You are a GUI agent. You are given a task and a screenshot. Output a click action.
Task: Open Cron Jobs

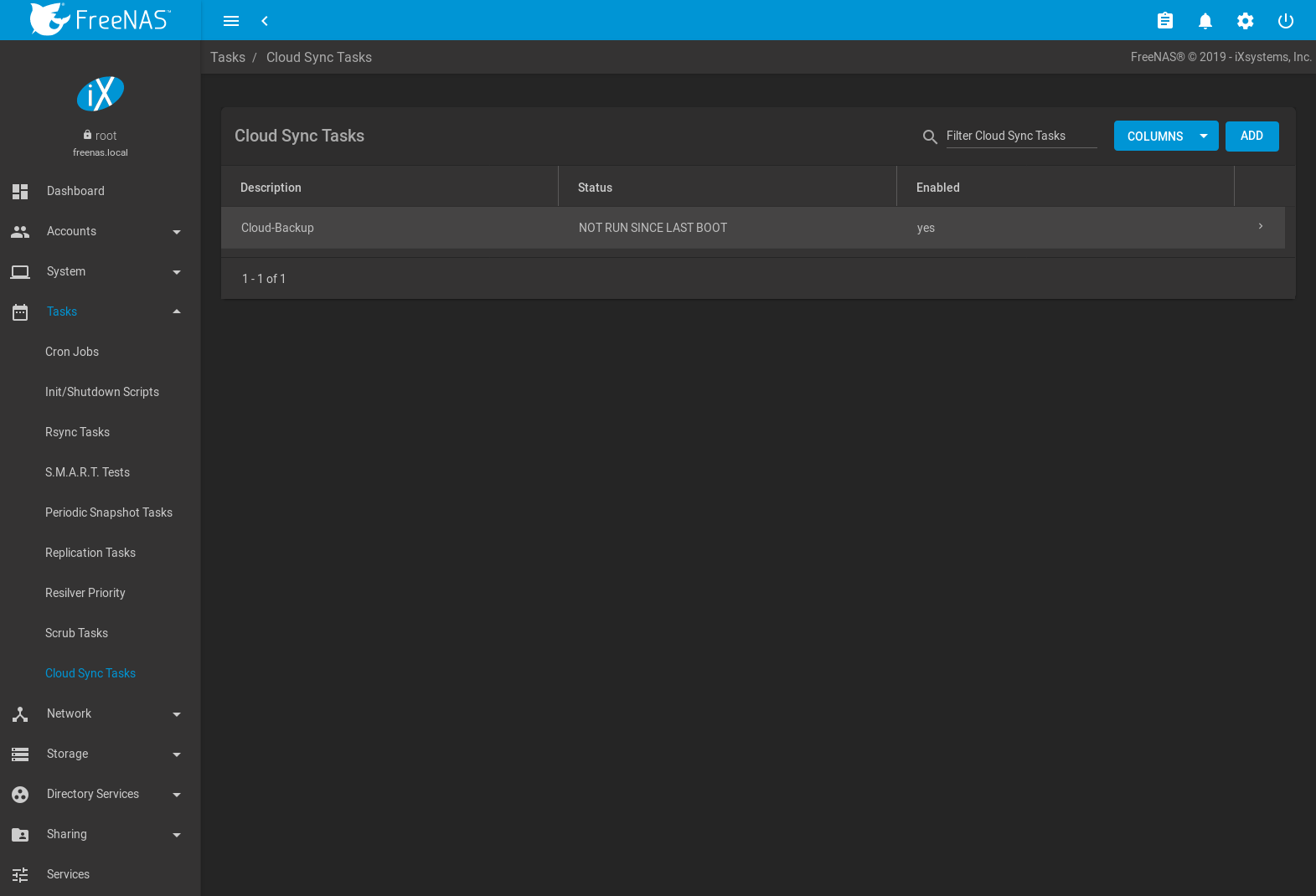tap(72, 352)
